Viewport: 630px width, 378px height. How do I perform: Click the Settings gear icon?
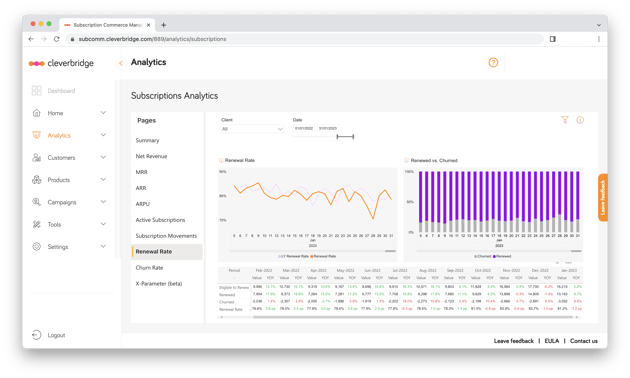point(37,247)
